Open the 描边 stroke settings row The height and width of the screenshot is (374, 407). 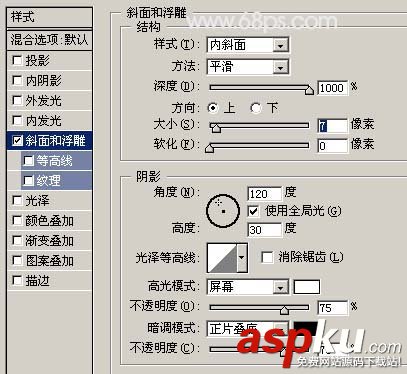point(49,281)
